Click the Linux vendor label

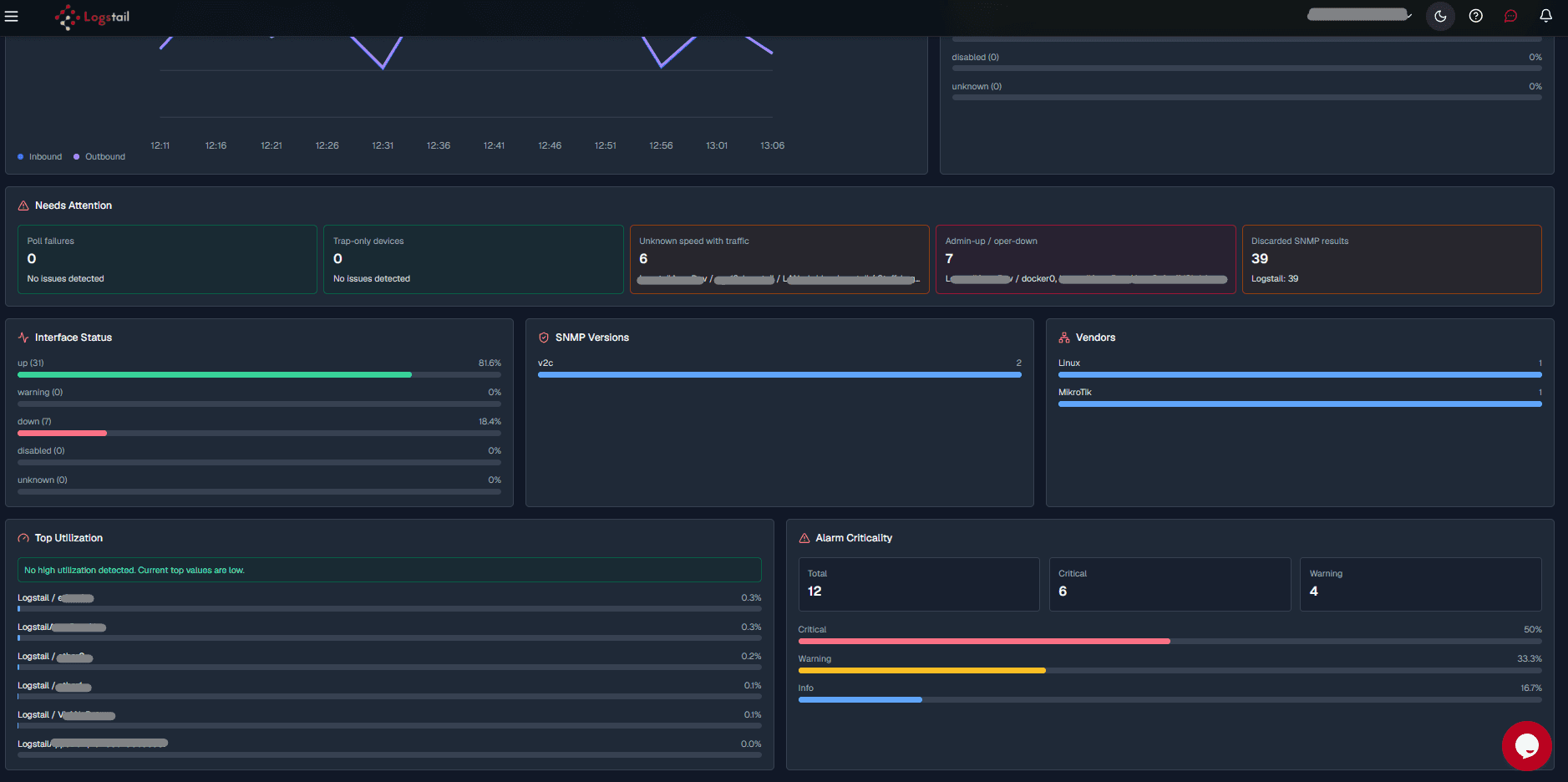[x=1069, y=363]
